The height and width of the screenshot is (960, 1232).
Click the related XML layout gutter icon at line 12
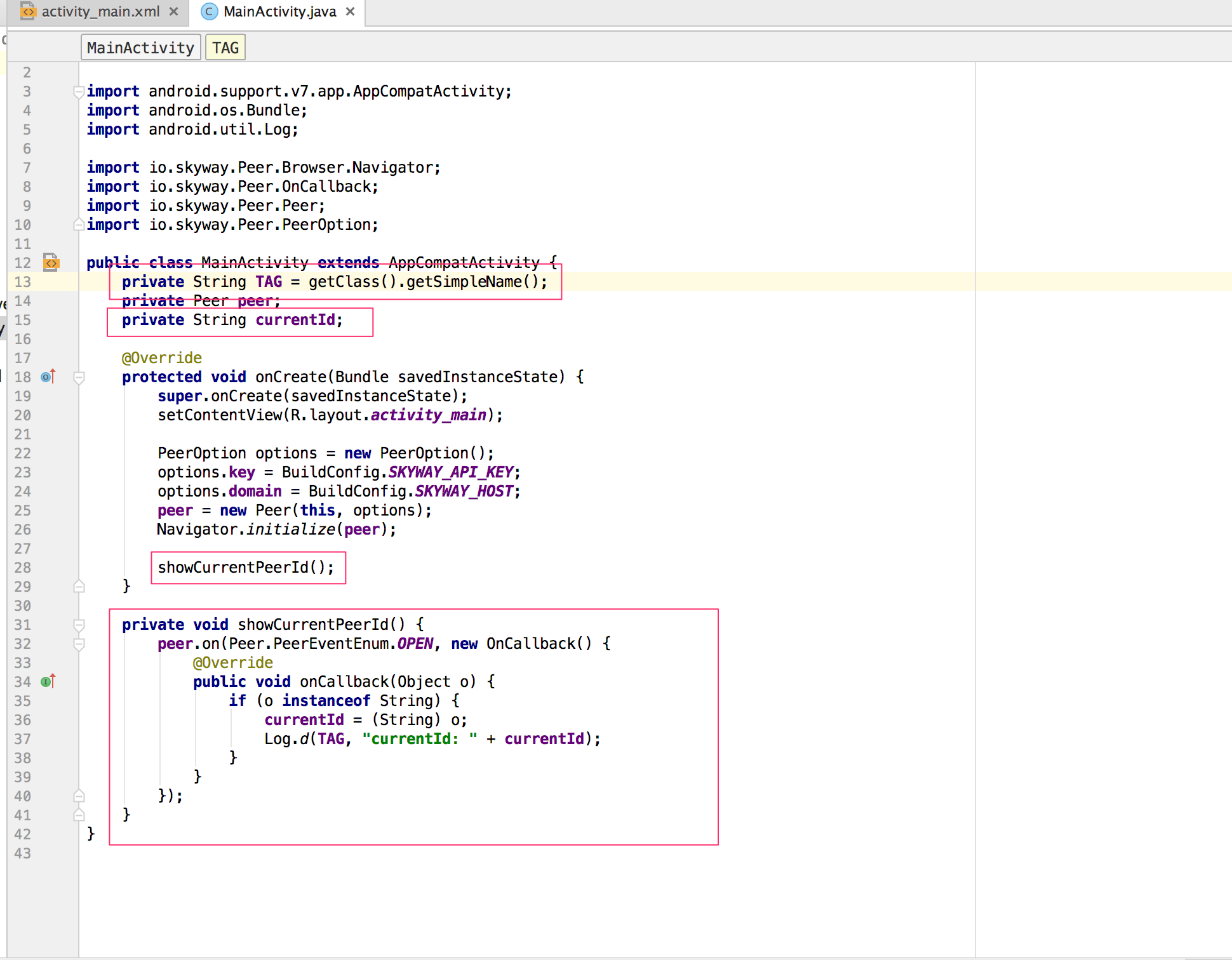[50, 263]
